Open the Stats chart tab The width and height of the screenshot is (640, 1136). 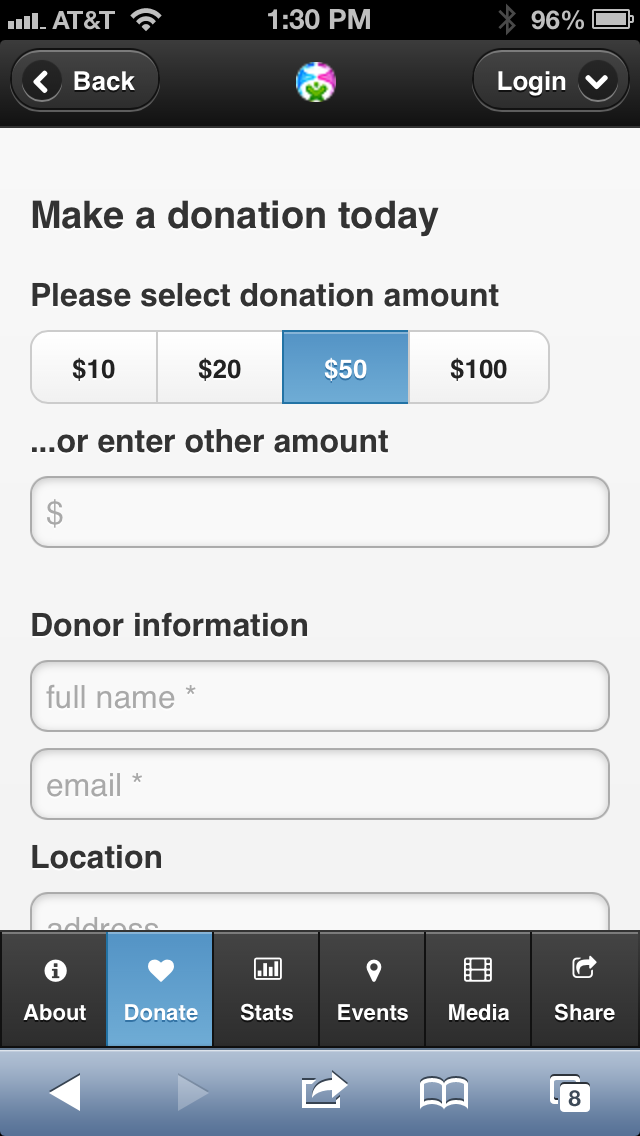point(267,990)
